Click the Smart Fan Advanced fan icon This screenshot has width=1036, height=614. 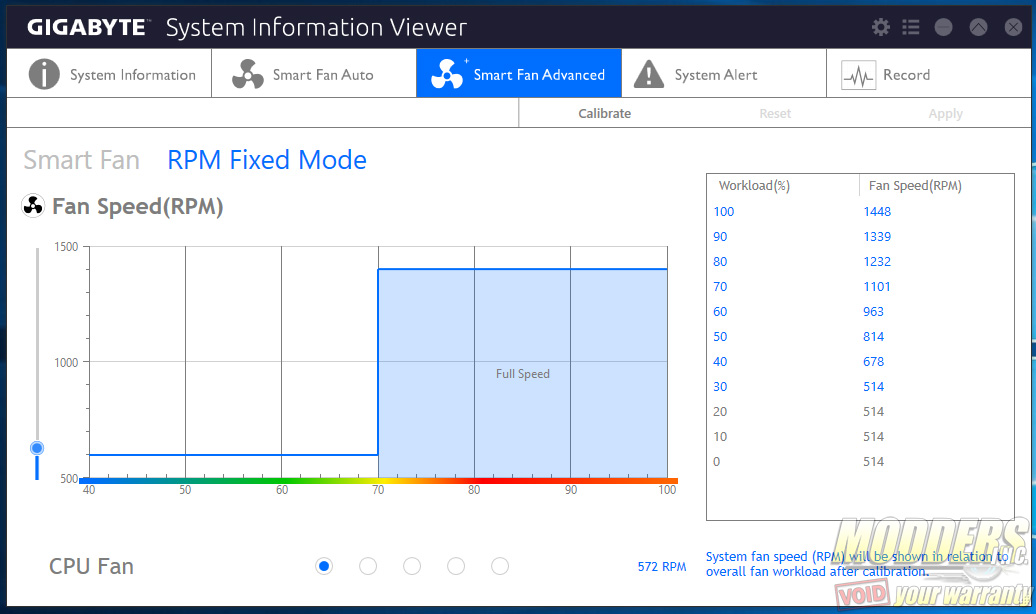[x=447, y=74]
